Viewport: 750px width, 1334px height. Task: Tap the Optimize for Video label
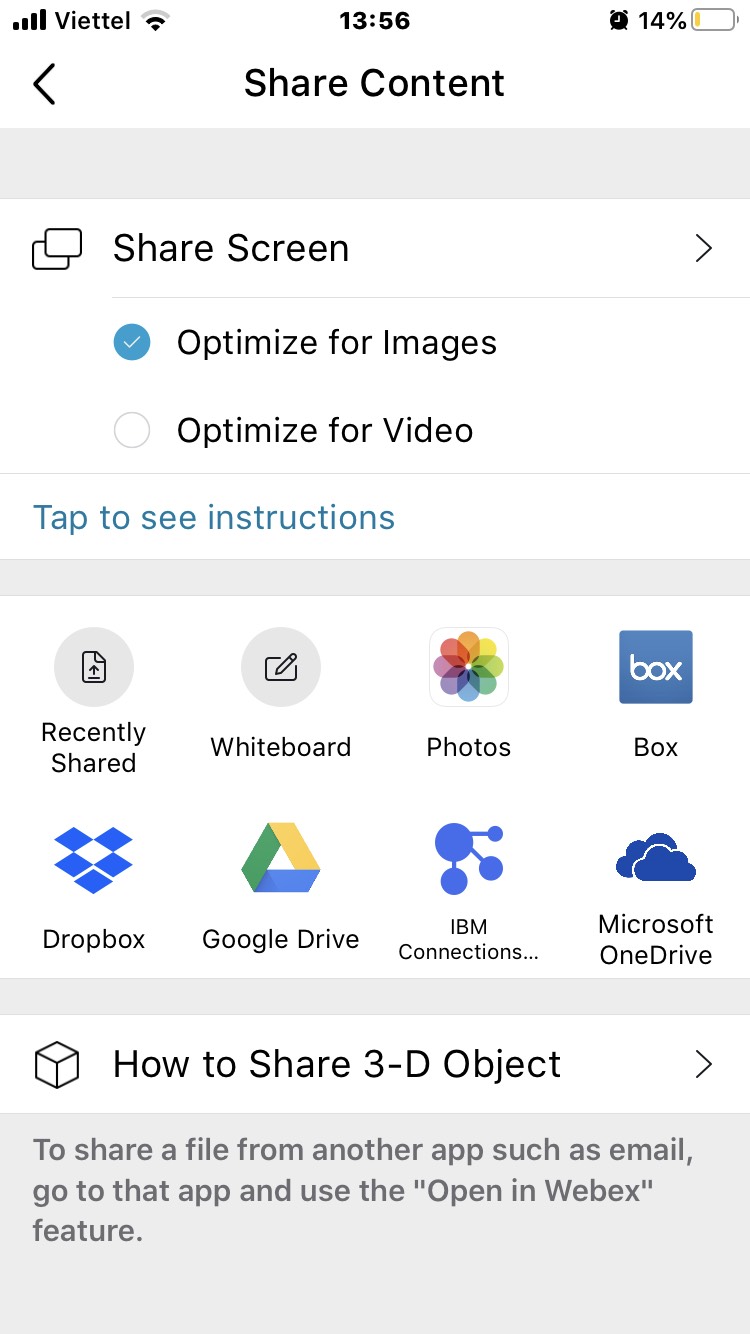pyautogui.click(x=325, y=431)
